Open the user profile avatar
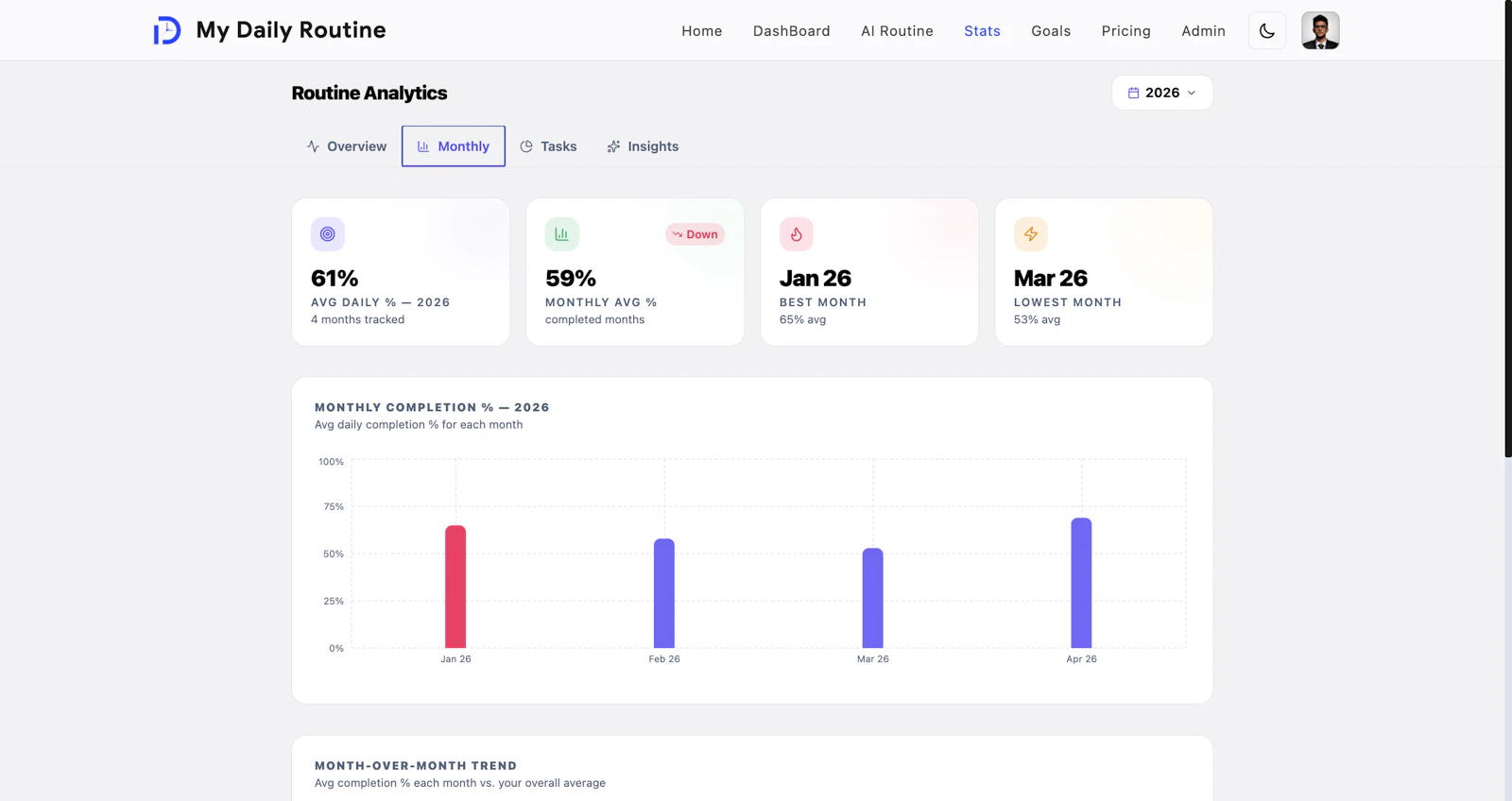The width and height of the screenshot is (1512, 801). (1320, 31)
